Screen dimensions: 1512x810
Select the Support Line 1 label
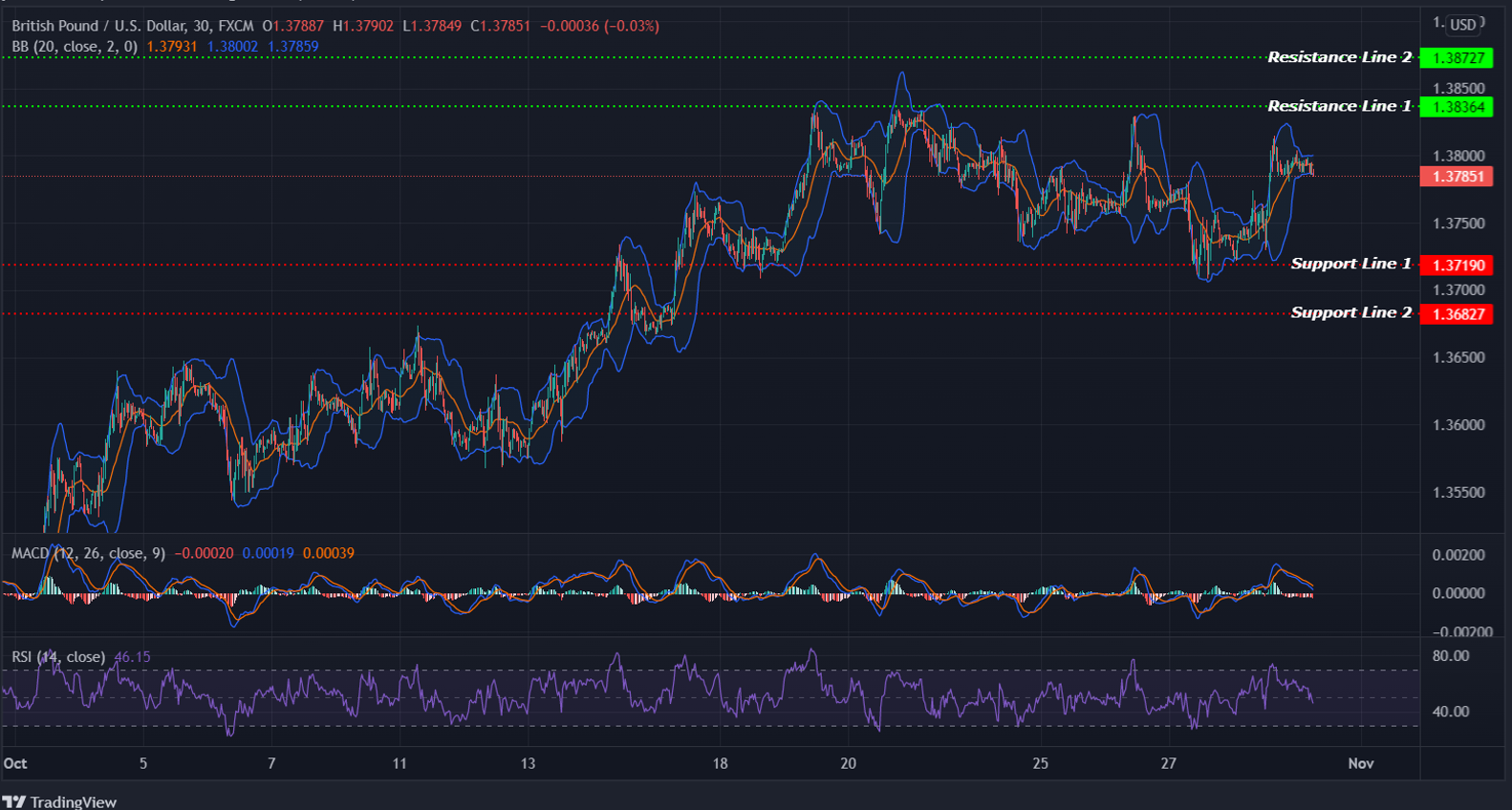(x=1350, y=264)
